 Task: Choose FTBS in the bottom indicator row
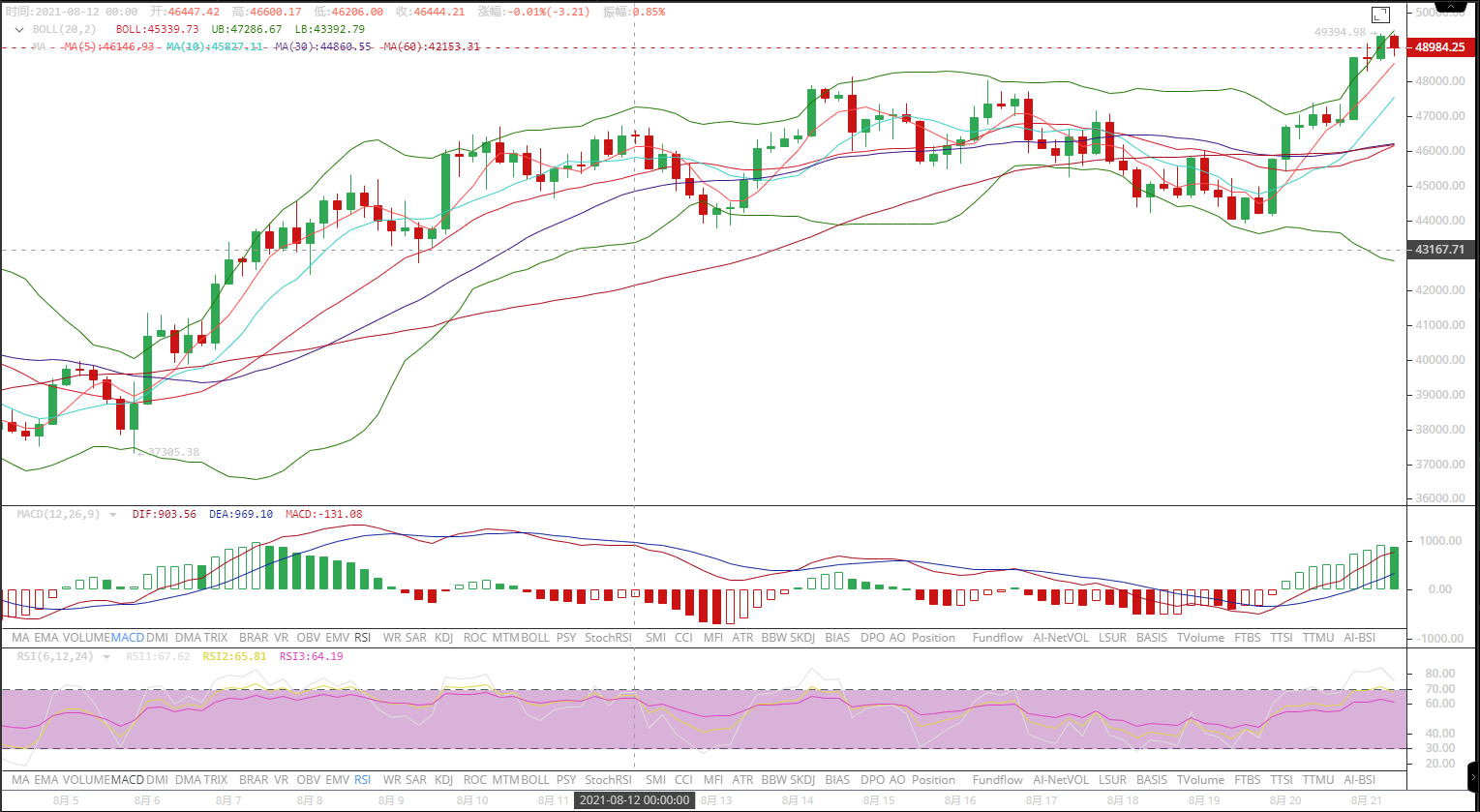coord(1248,780)
